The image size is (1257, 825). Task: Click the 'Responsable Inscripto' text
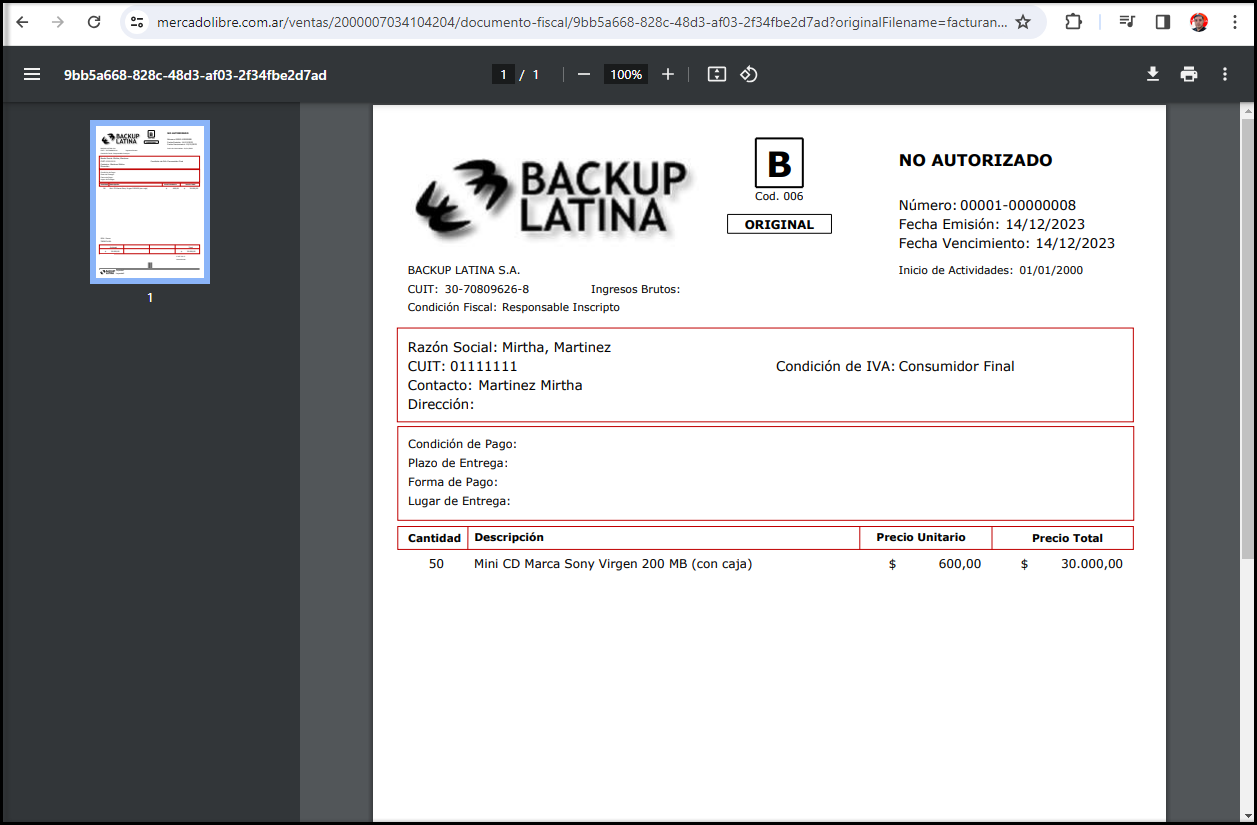coord(561,307)
